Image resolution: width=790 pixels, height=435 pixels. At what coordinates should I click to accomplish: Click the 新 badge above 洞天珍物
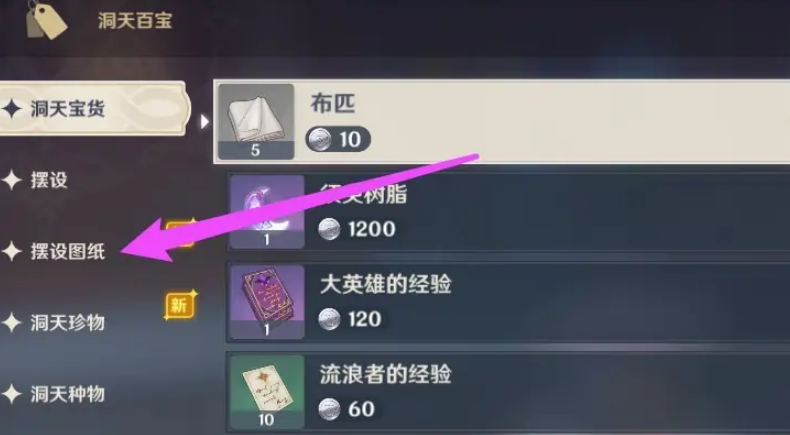click(x=180, y=305)
